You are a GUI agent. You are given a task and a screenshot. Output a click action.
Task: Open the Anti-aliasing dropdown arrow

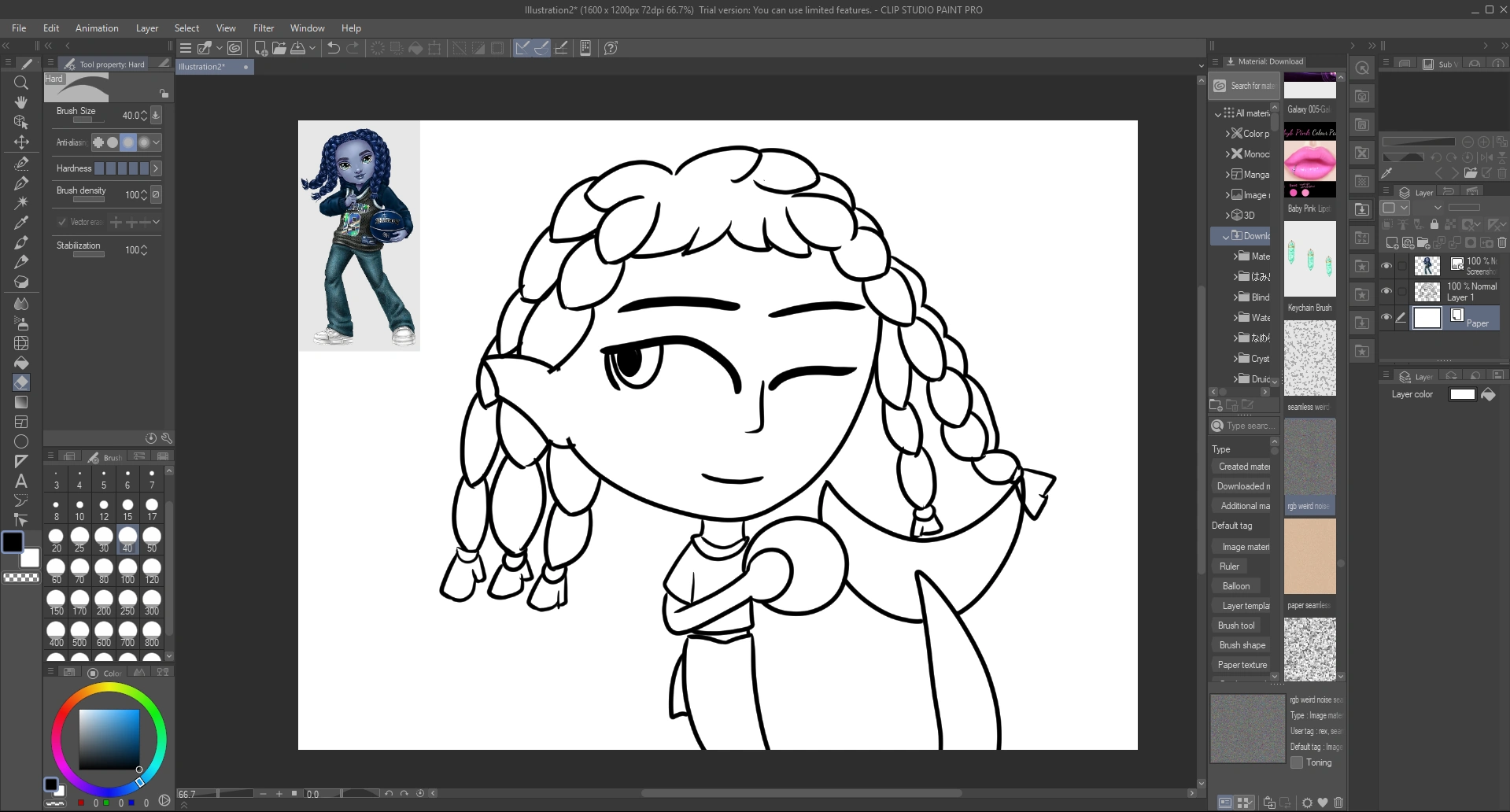pyautogui.click(x=157, y=142)
